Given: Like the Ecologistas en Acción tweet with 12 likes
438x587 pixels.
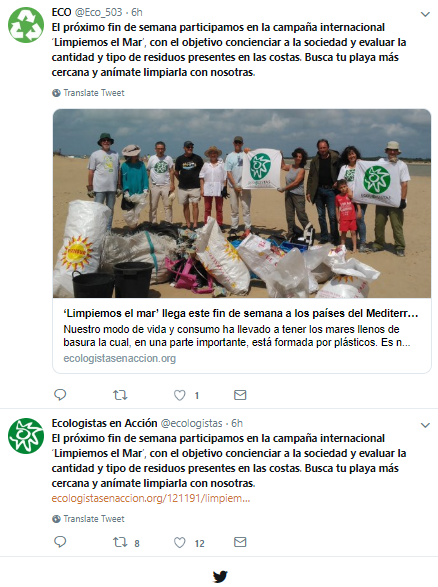Looking at the screenshot, I should pos(180,542).
